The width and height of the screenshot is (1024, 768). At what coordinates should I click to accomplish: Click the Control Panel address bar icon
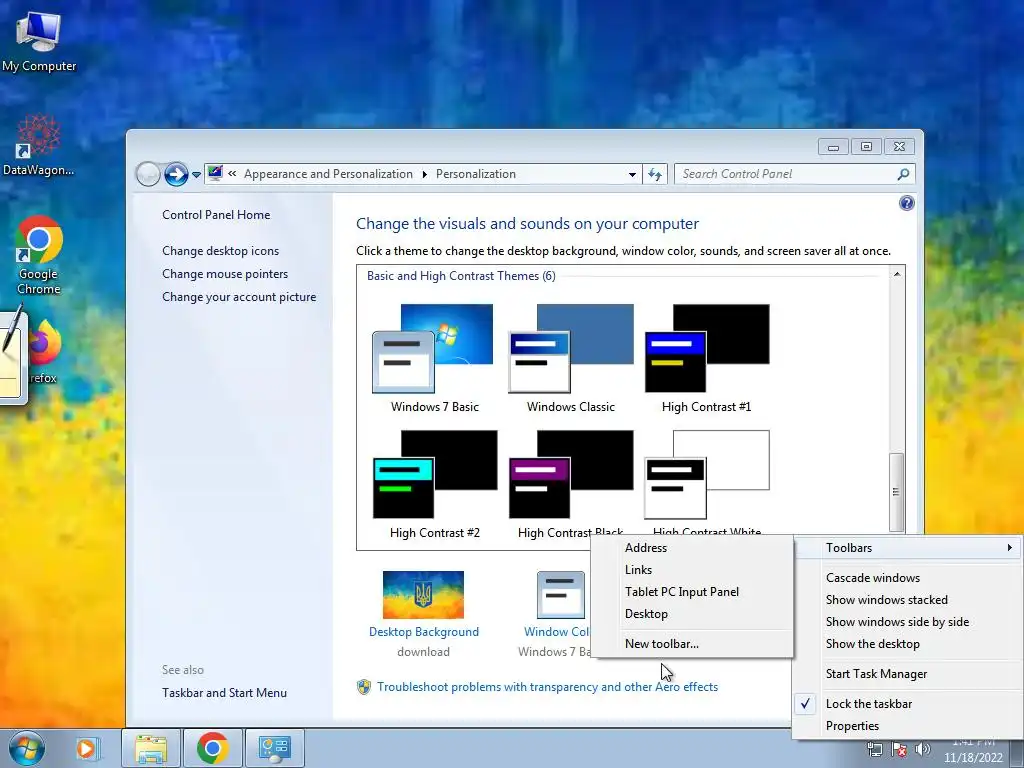215,174
